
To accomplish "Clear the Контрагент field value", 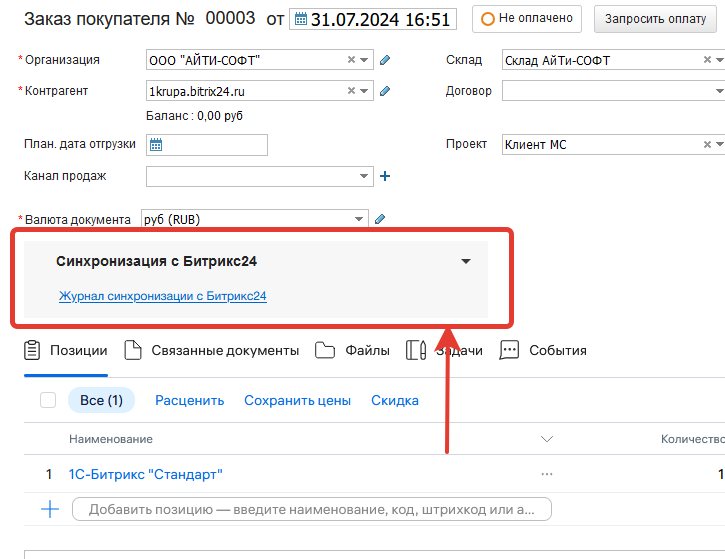I will [x=351, y=92].
